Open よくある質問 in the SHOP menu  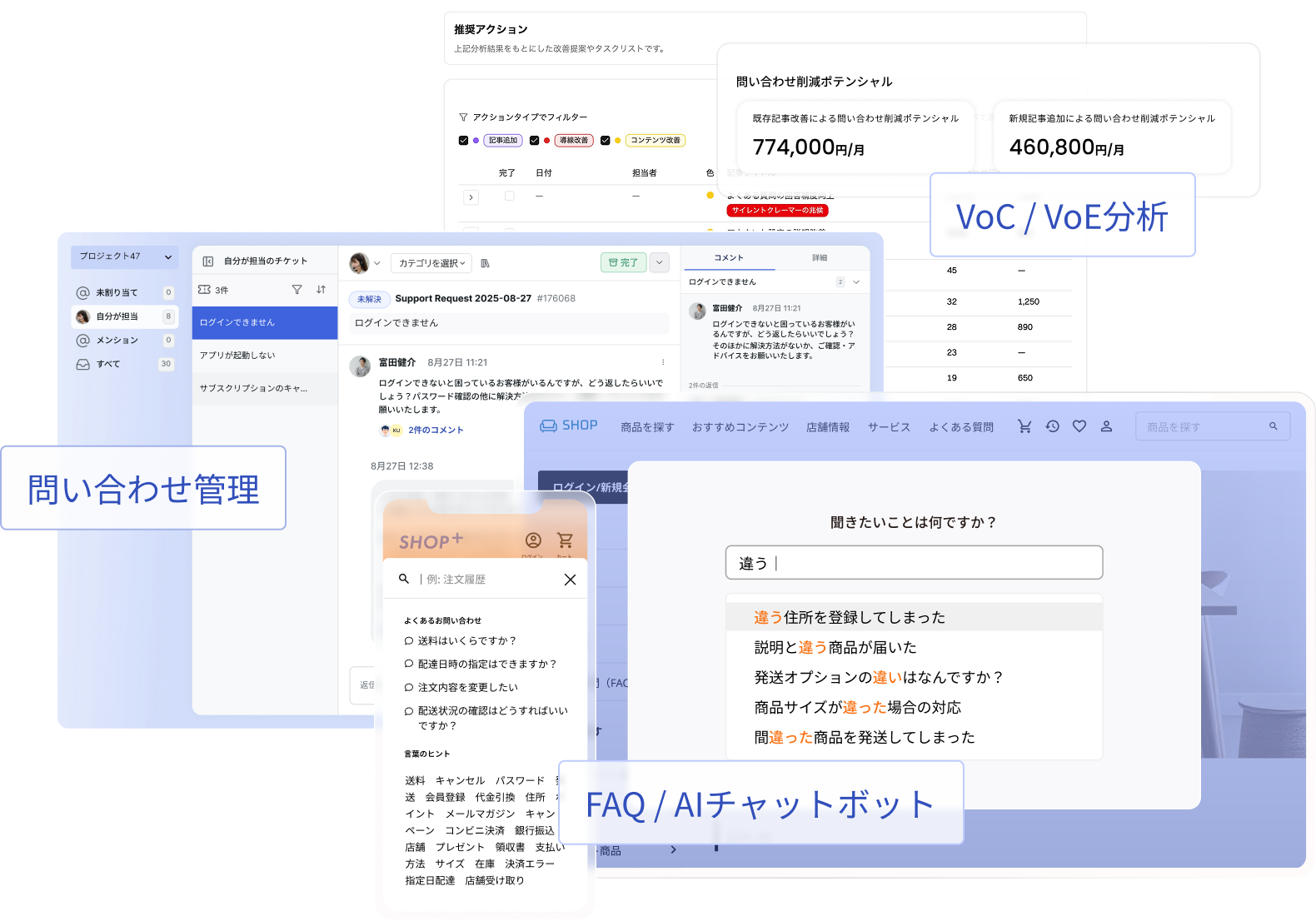pos(961,427)
